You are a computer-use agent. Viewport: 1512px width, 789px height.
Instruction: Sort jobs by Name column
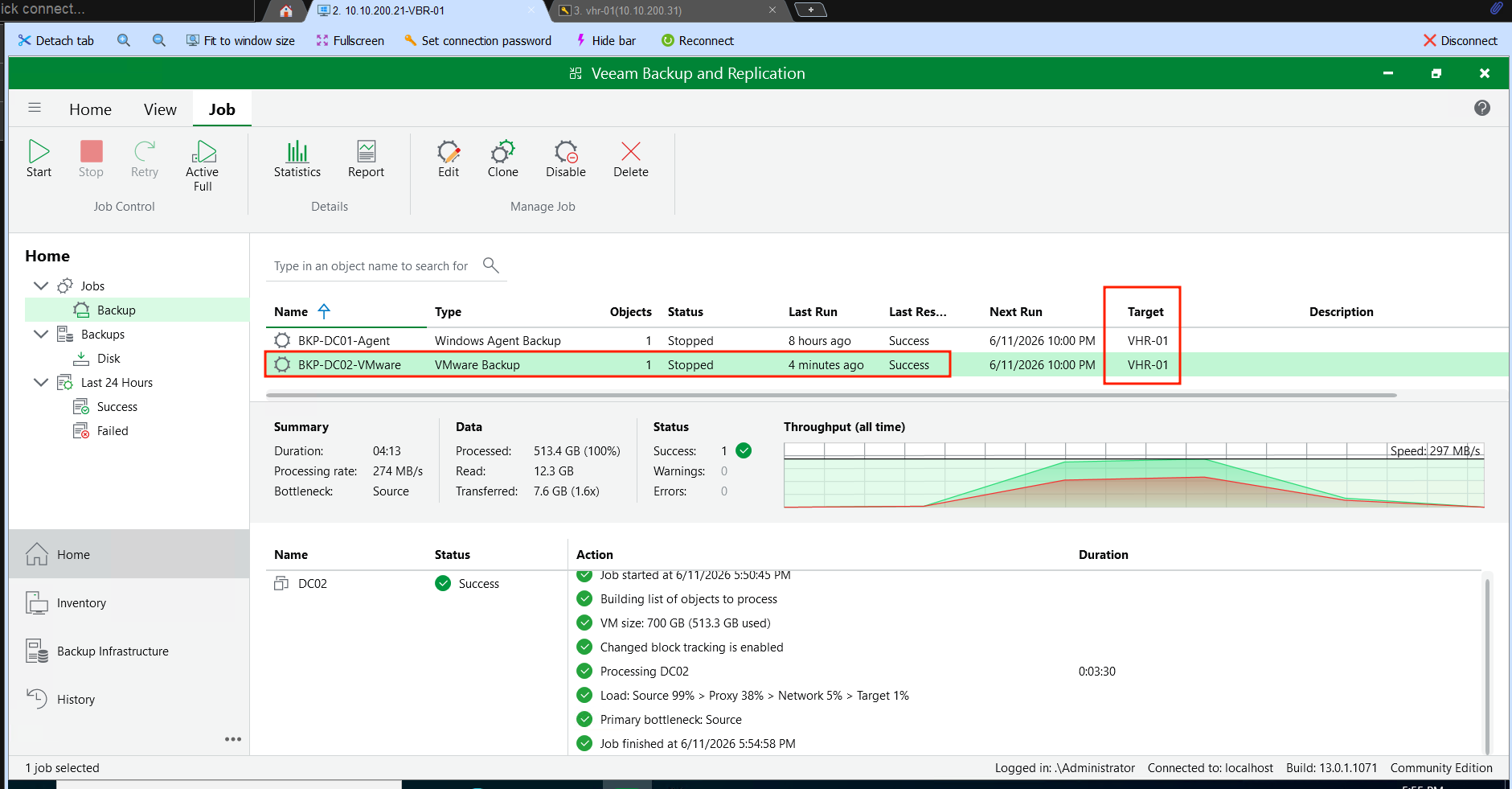(290, 311)
